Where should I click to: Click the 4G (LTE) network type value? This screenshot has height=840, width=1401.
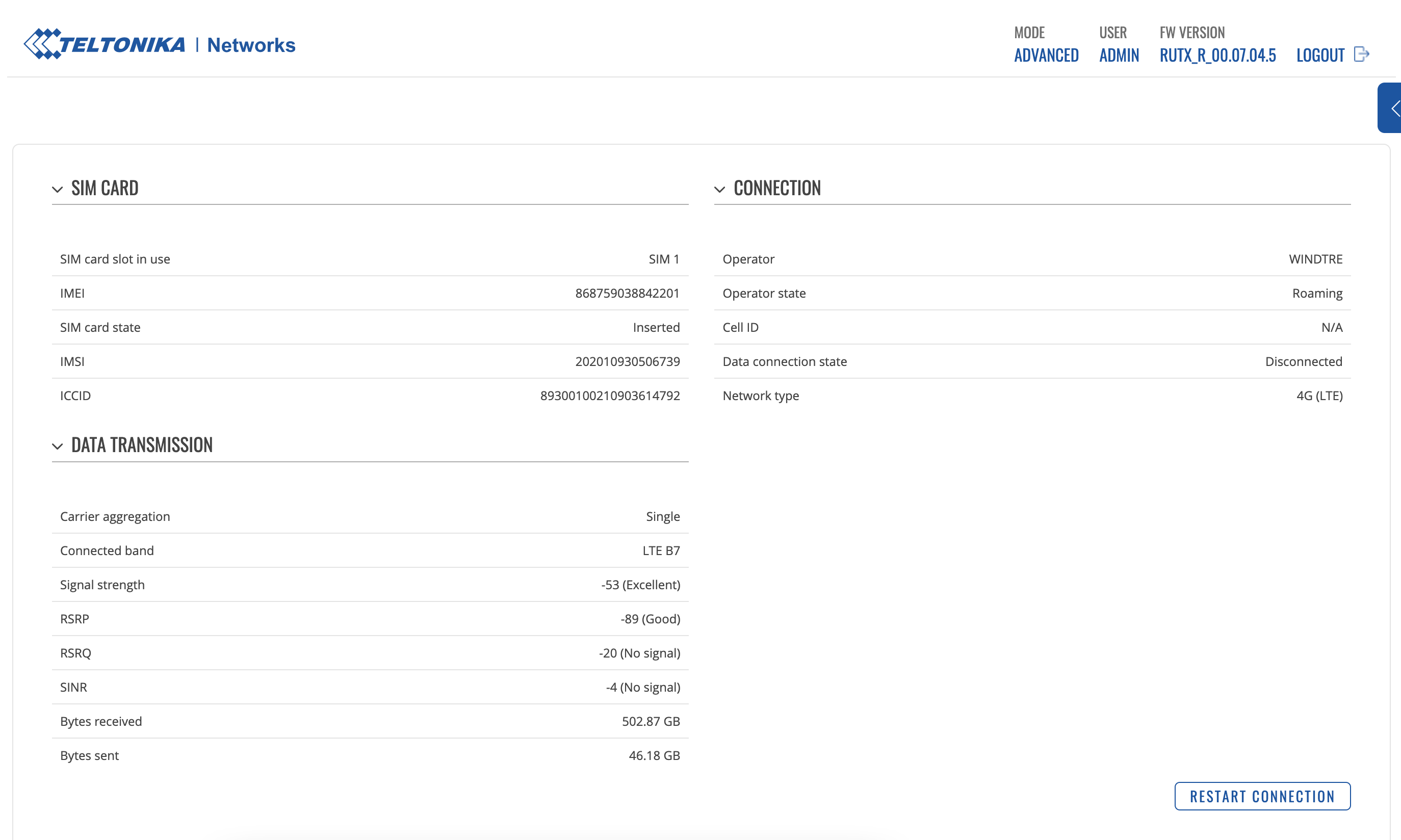tap(1319, 396)
